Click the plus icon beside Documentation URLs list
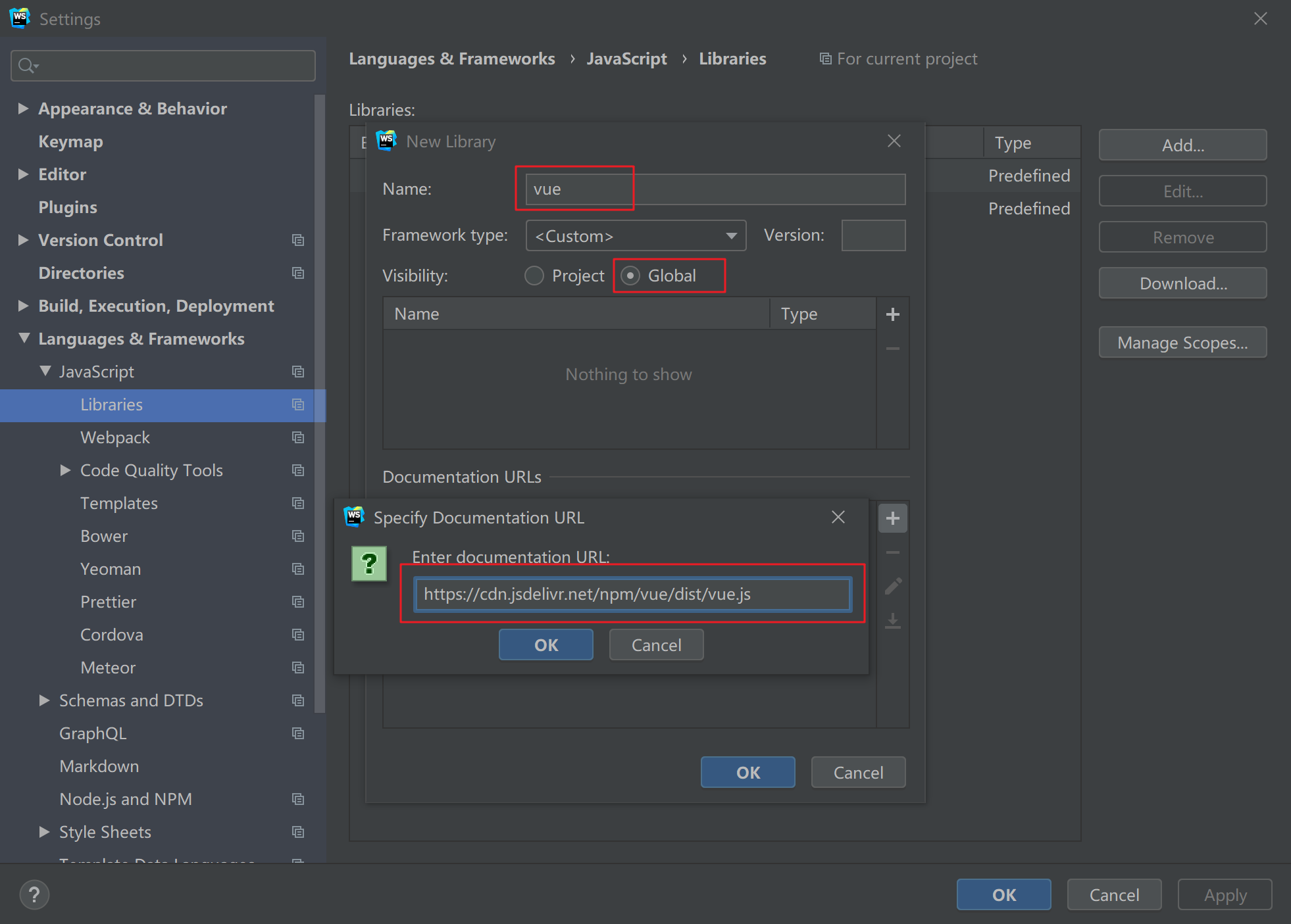This screenshot has width=1291, height=924. click(x=892, y=518)
